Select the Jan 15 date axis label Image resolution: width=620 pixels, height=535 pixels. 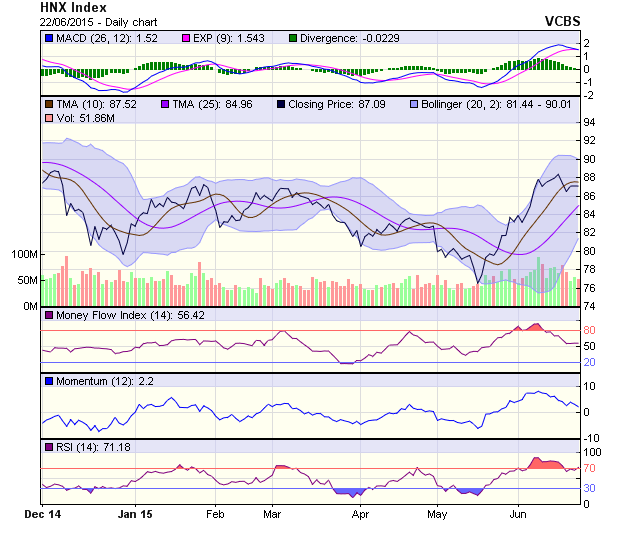(134, 514)
